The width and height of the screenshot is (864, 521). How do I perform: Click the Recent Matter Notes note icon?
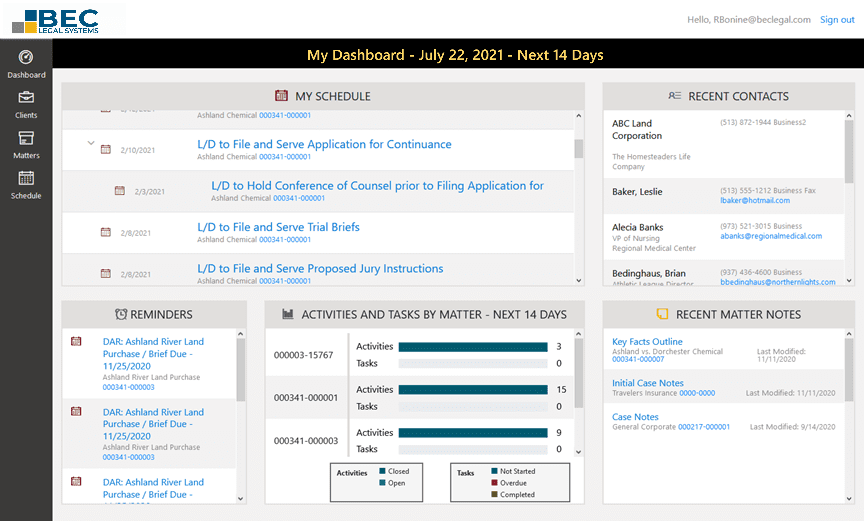[662, 314]
